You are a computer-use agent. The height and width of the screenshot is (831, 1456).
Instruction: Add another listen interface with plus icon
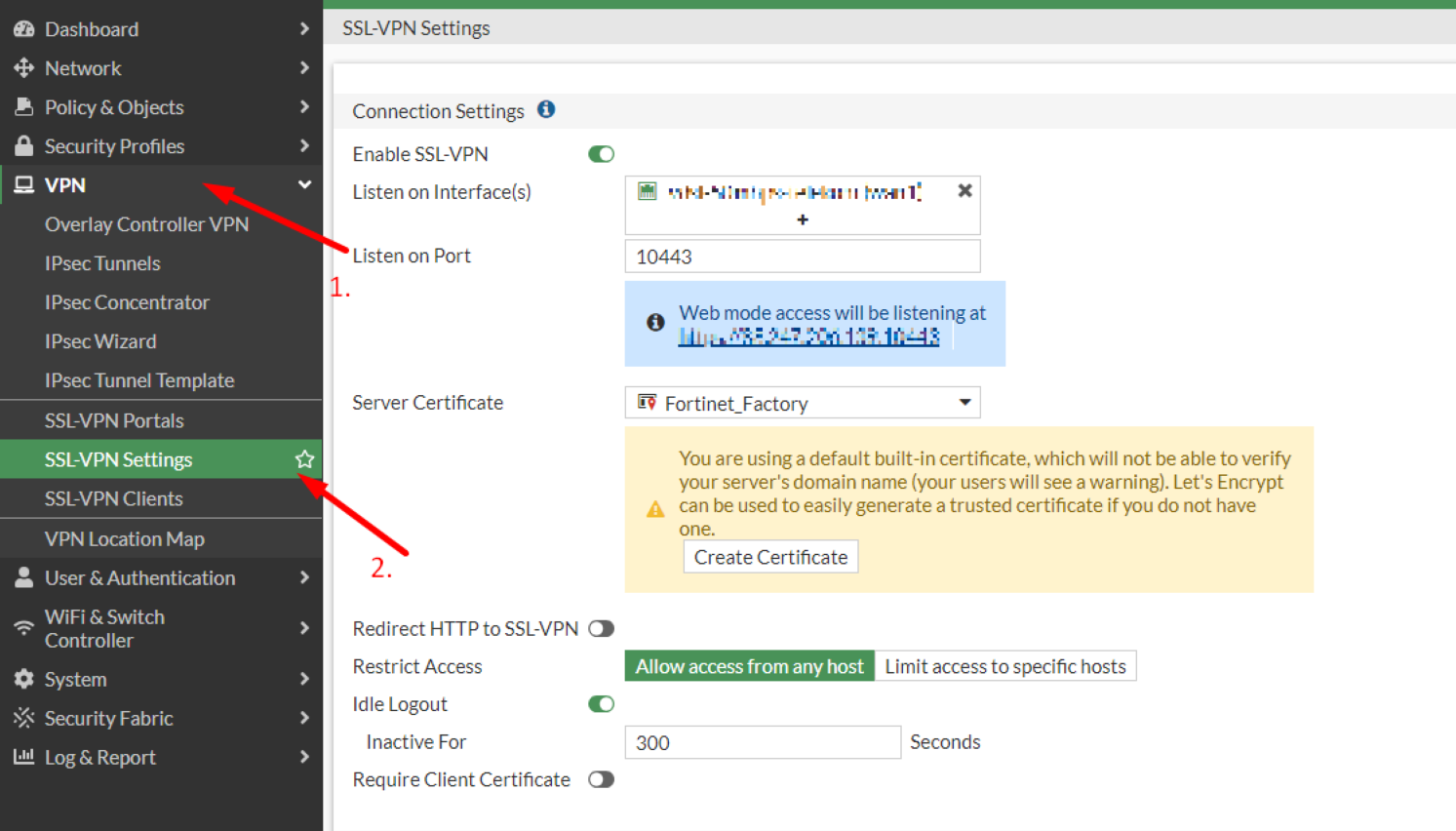pyautogui.click(x=802, y=220)
